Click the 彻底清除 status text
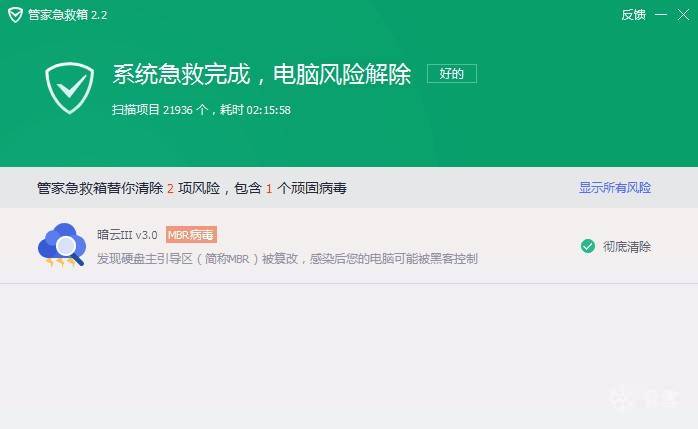698x429 pixels. coord(627,247)
